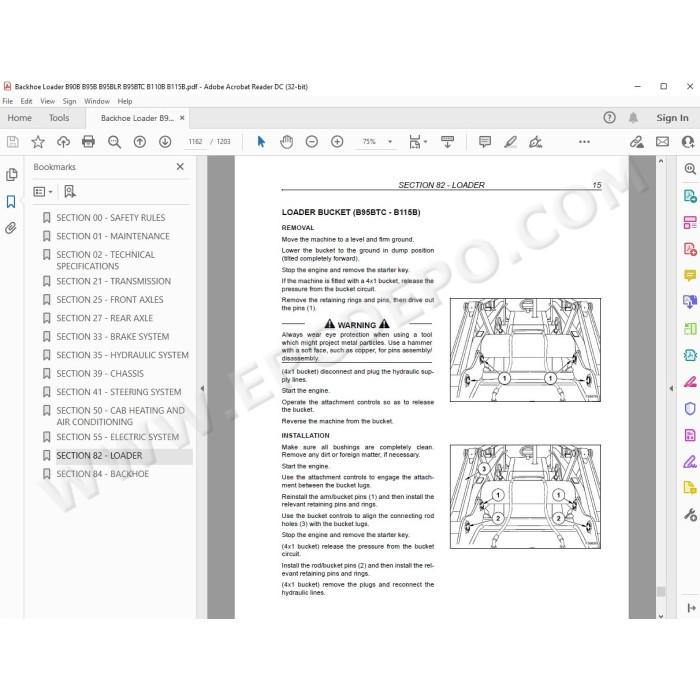Open the Sign menu

69,101
